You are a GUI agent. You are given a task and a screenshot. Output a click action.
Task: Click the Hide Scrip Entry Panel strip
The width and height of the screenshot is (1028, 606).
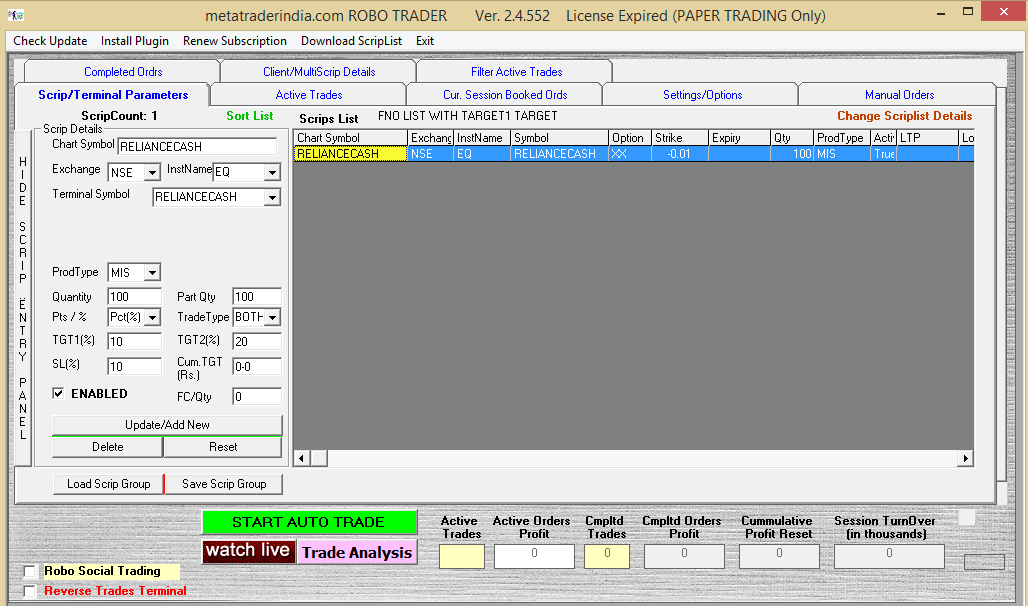coord(23,297)
